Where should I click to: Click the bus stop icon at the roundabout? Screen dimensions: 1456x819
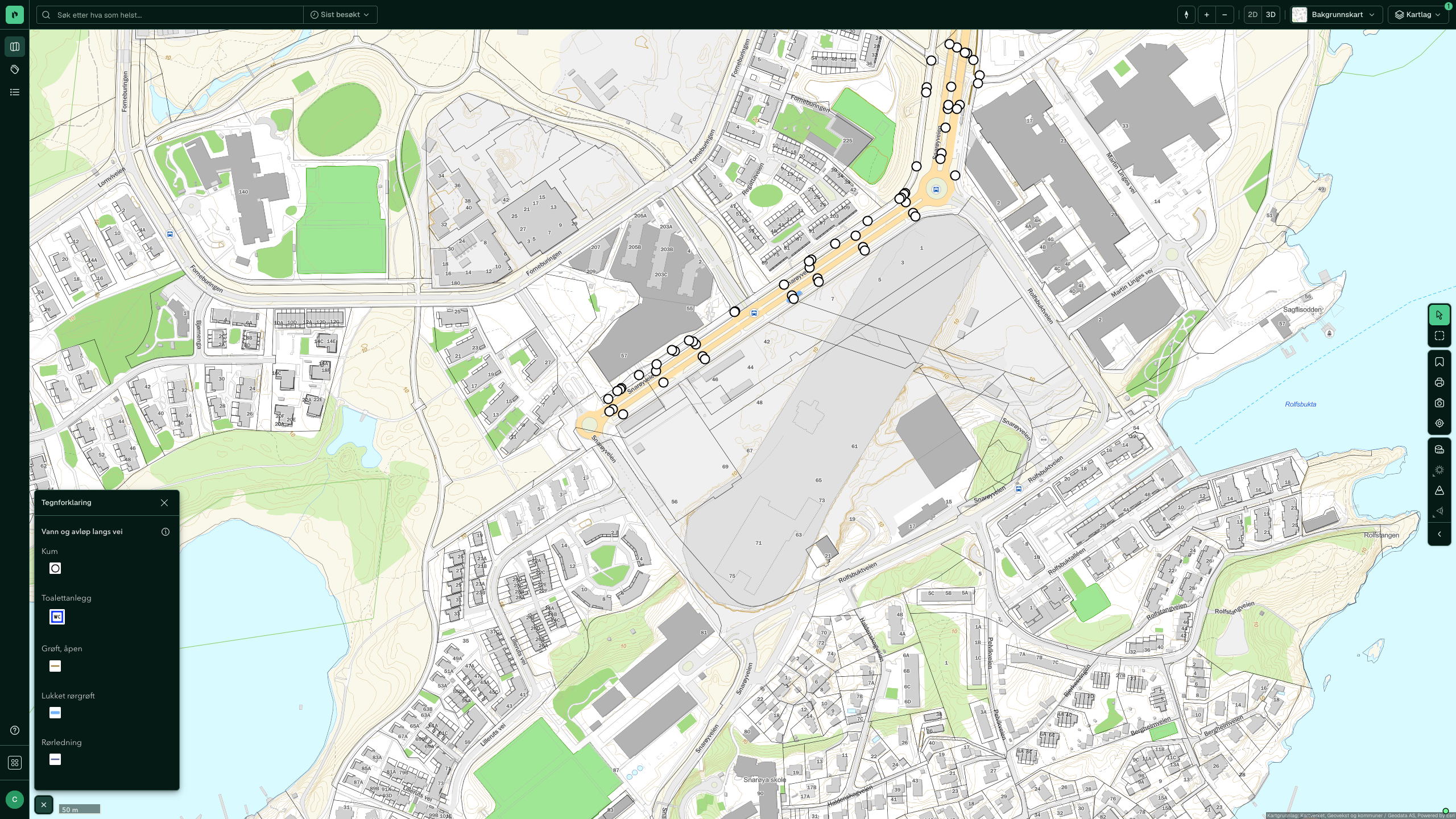(936, 189)
